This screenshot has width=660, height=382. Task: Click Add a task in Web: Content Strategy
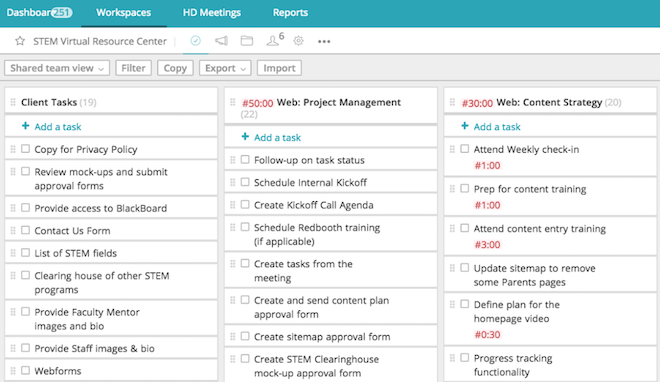pyautogui.click(x=497, y=127)
